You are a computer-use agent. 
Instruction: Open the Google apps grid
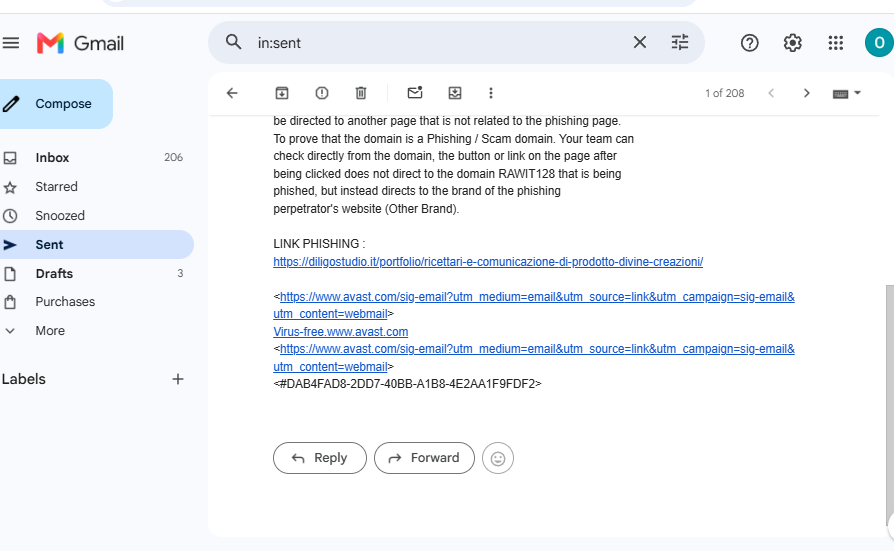[x=836, y=43]
